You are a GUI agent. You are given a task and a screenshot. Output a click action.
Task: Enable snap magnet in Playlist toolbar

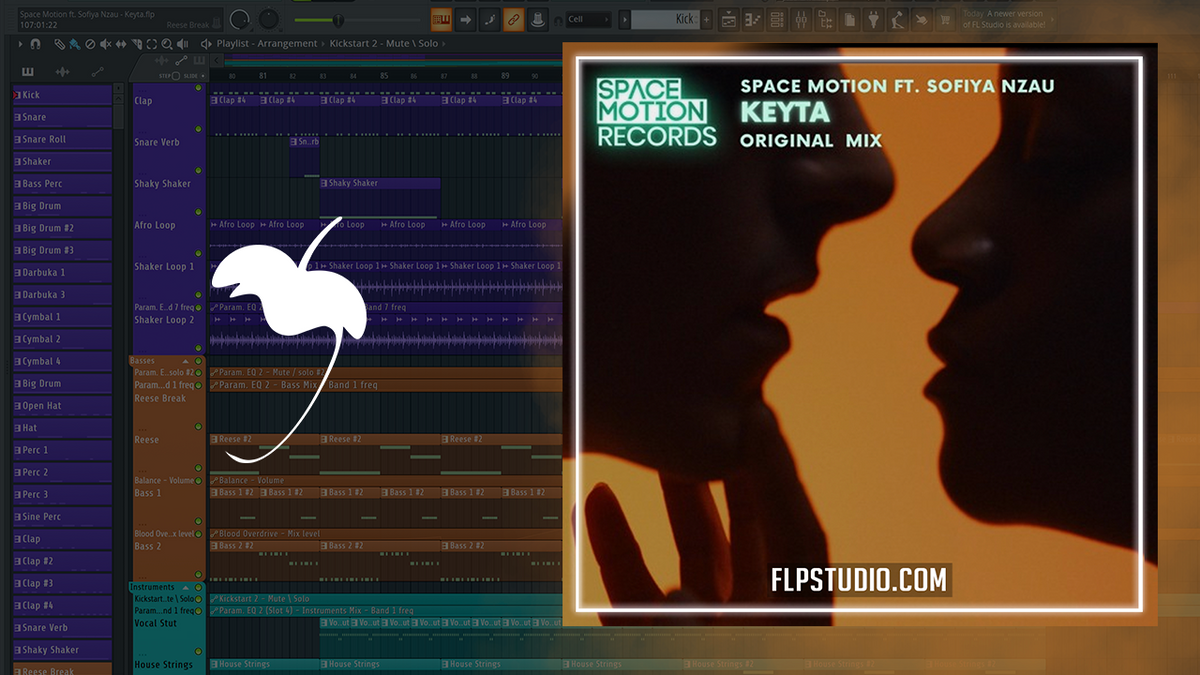coord(36,44)
